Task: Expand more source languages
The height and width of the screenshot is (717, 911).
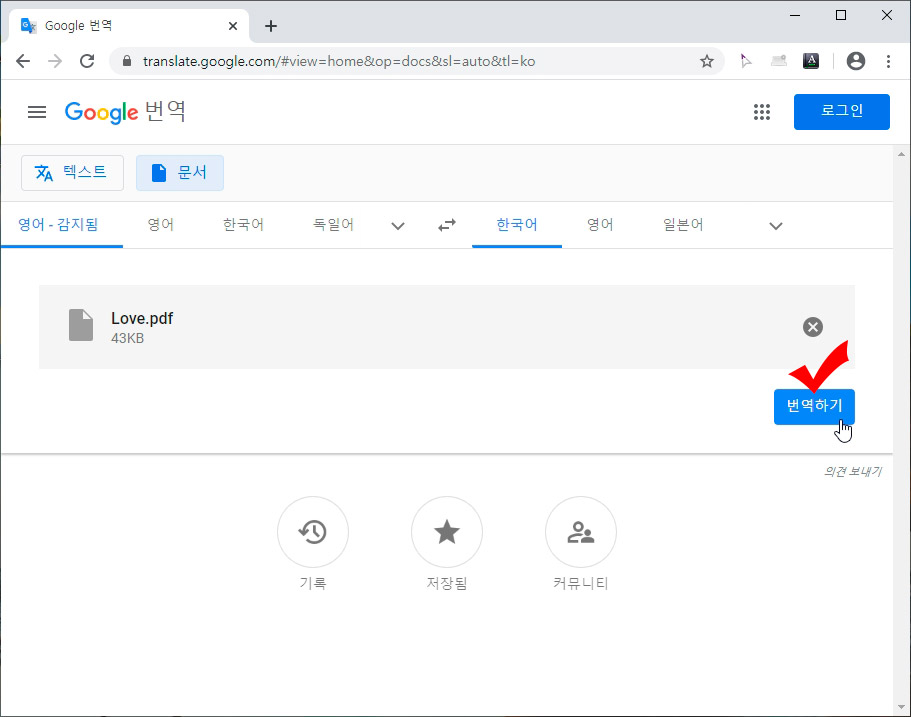Action: (x=397, y=225)
